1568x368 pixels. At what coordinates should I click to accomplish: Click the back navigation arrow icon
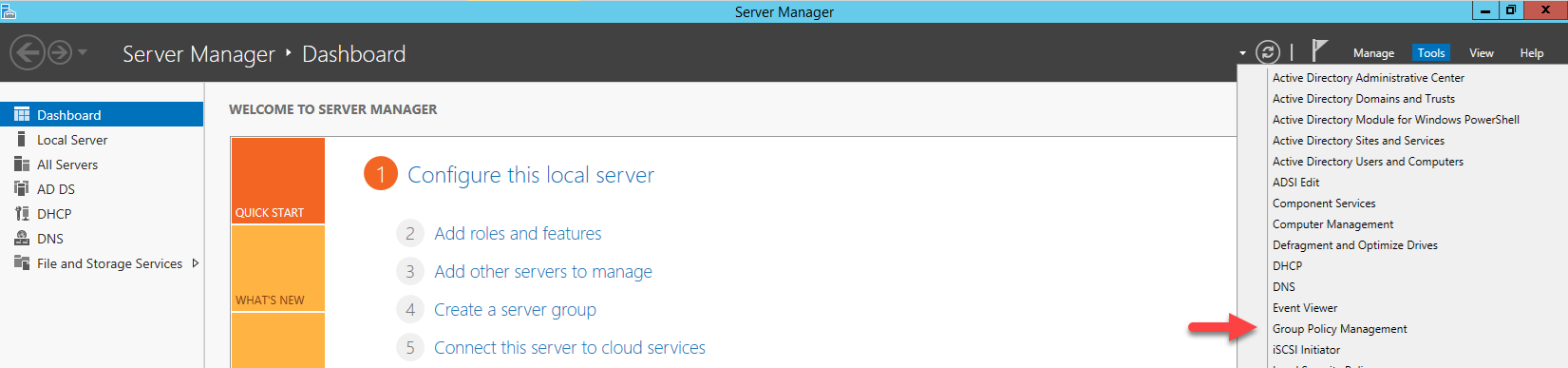point(28,52)
